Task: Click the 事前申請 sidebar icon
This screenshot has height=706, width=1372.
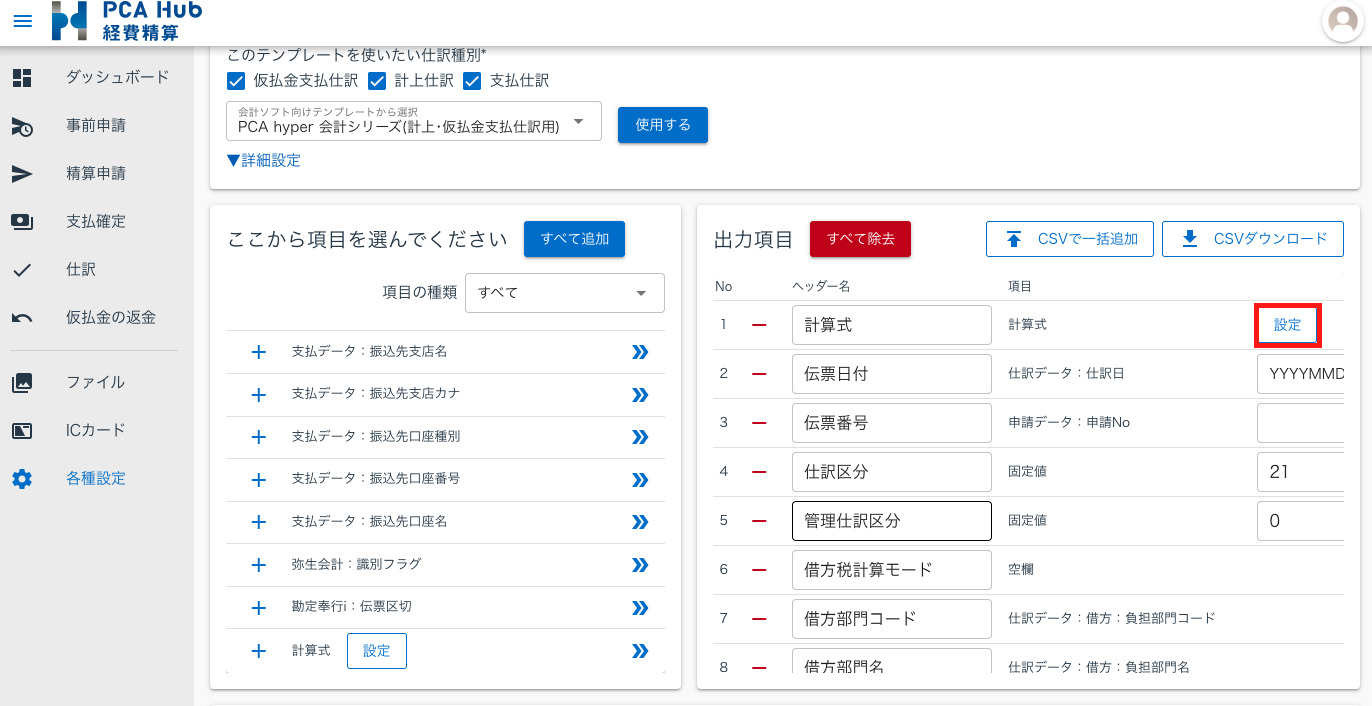Action: pyautogui.click(x=22, y=126)
